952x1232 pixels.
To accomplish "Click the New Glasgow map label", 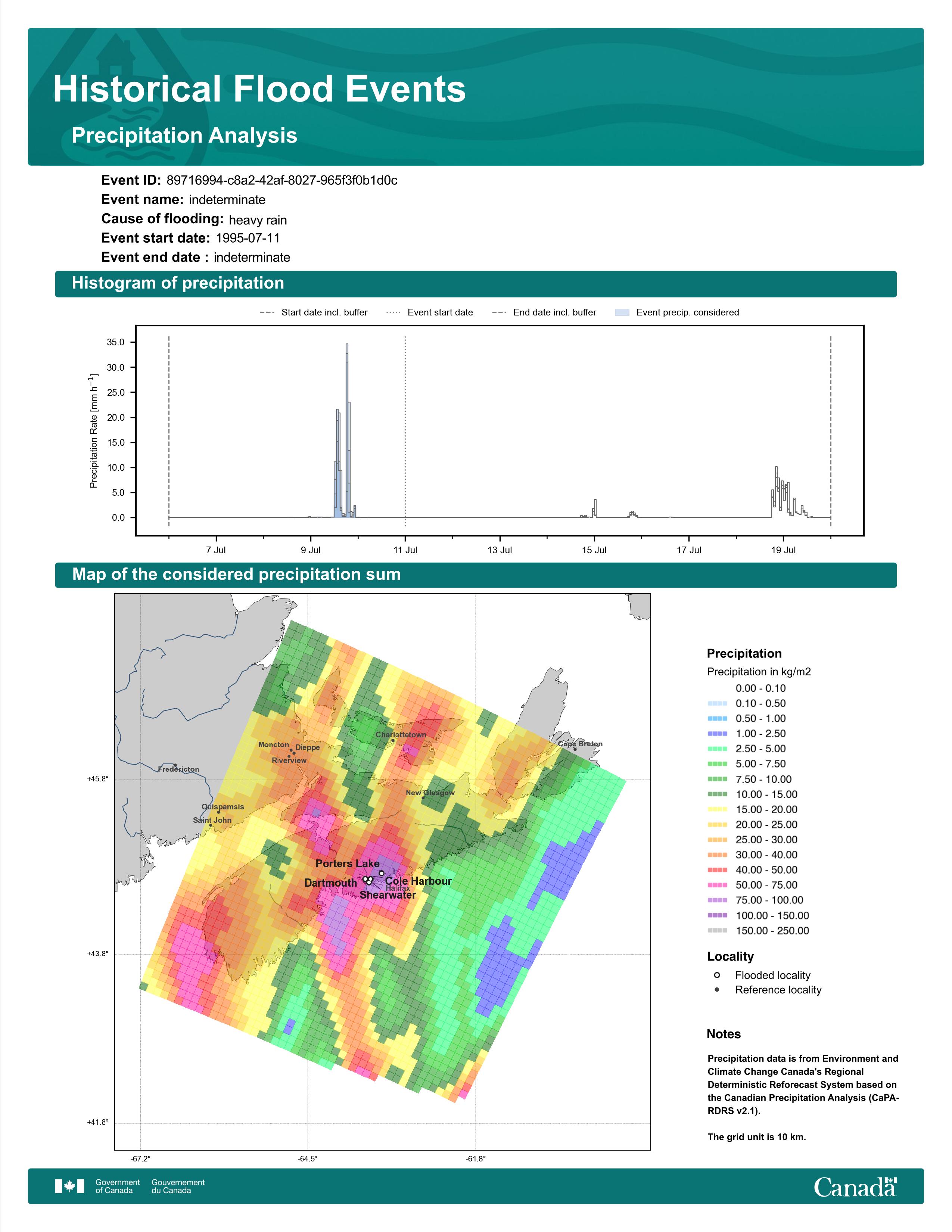I will click(x=430, y=793).
